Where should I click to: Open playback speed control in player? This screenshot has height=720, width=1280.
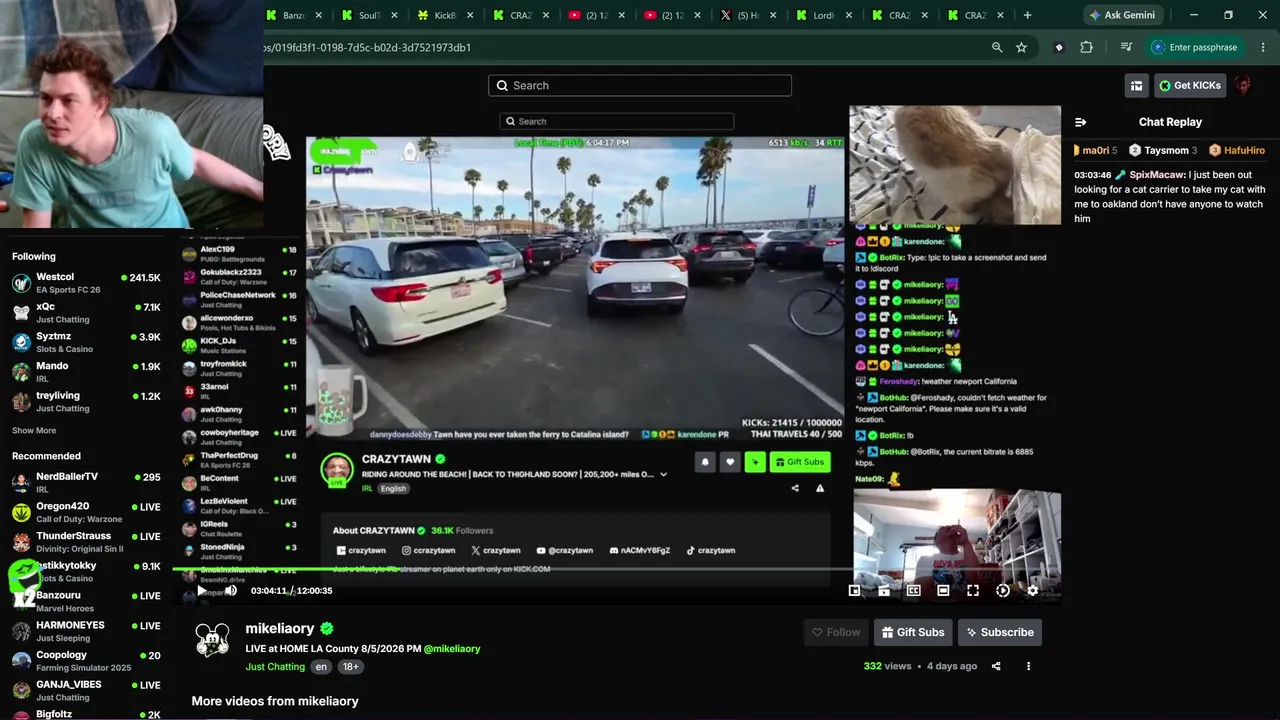point(1003,591)
